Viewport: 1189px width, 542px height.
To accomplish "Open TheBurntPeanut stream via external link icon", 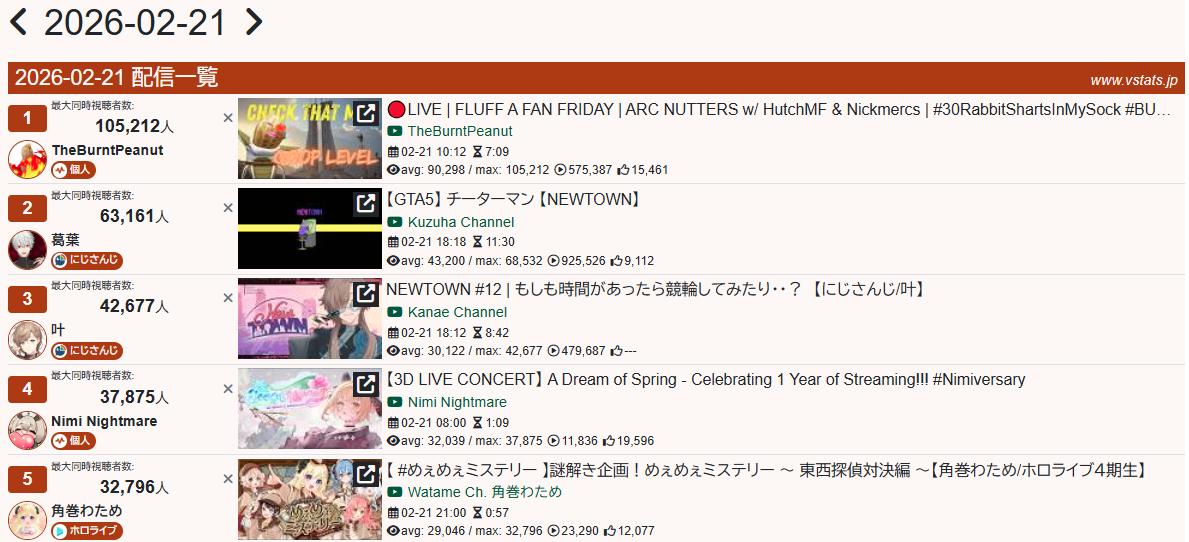I will [x=365, y=114].
